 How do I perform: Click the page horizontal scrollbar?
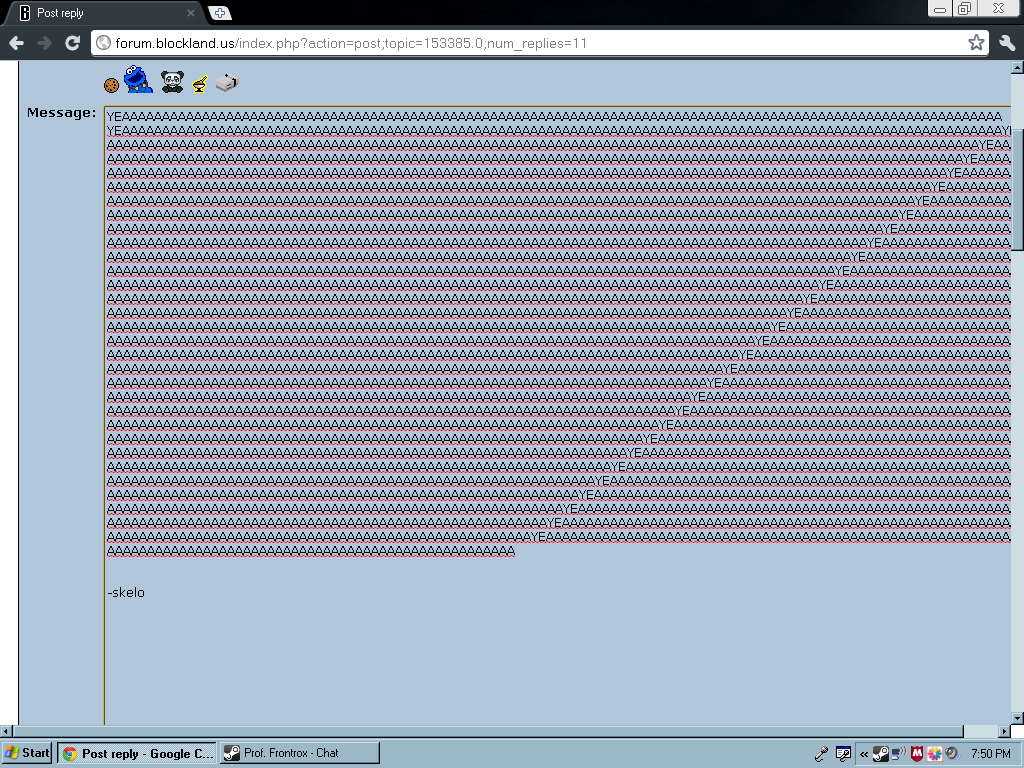(500, 731)
